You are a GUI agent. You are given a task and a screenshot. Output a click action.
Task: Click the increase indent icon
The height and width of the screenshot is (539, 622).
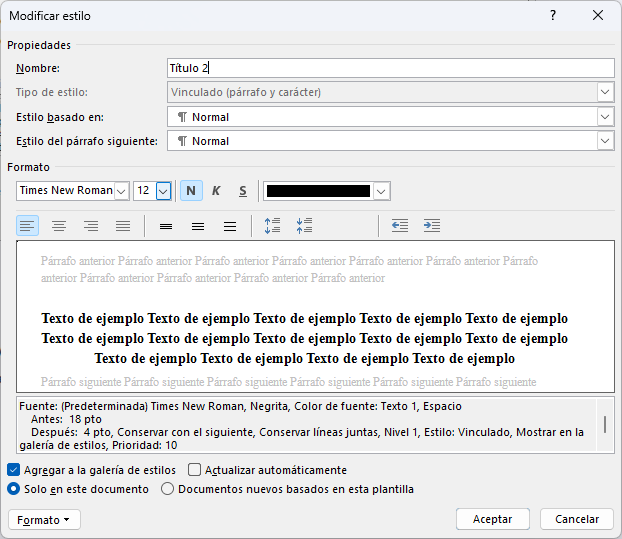[x=431, y=226]
